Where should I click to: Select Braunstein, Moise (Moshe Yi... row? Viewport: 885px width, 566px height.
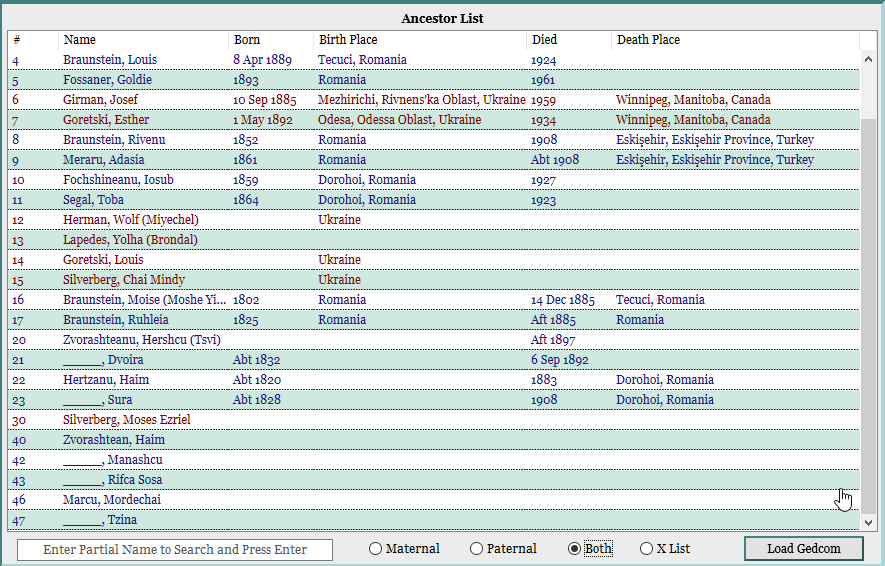coord(433,300)
